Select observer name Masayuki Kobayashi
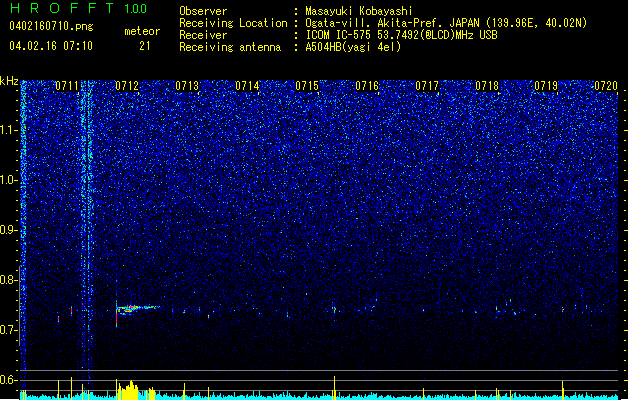The width and height of the screenshot is (629, 400). pos(359,11)
